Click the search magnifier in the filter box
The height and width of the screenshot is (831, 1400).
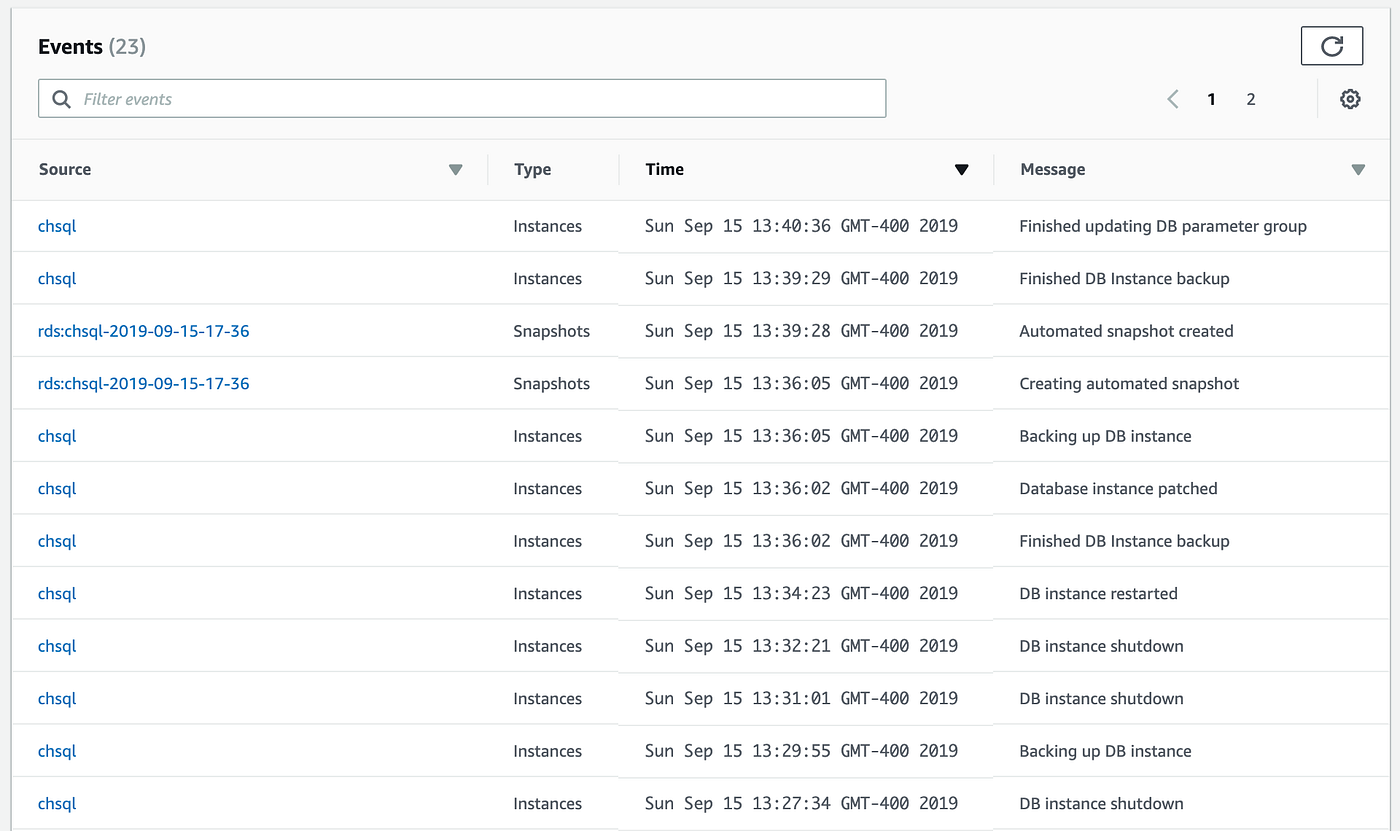point(60,99)
